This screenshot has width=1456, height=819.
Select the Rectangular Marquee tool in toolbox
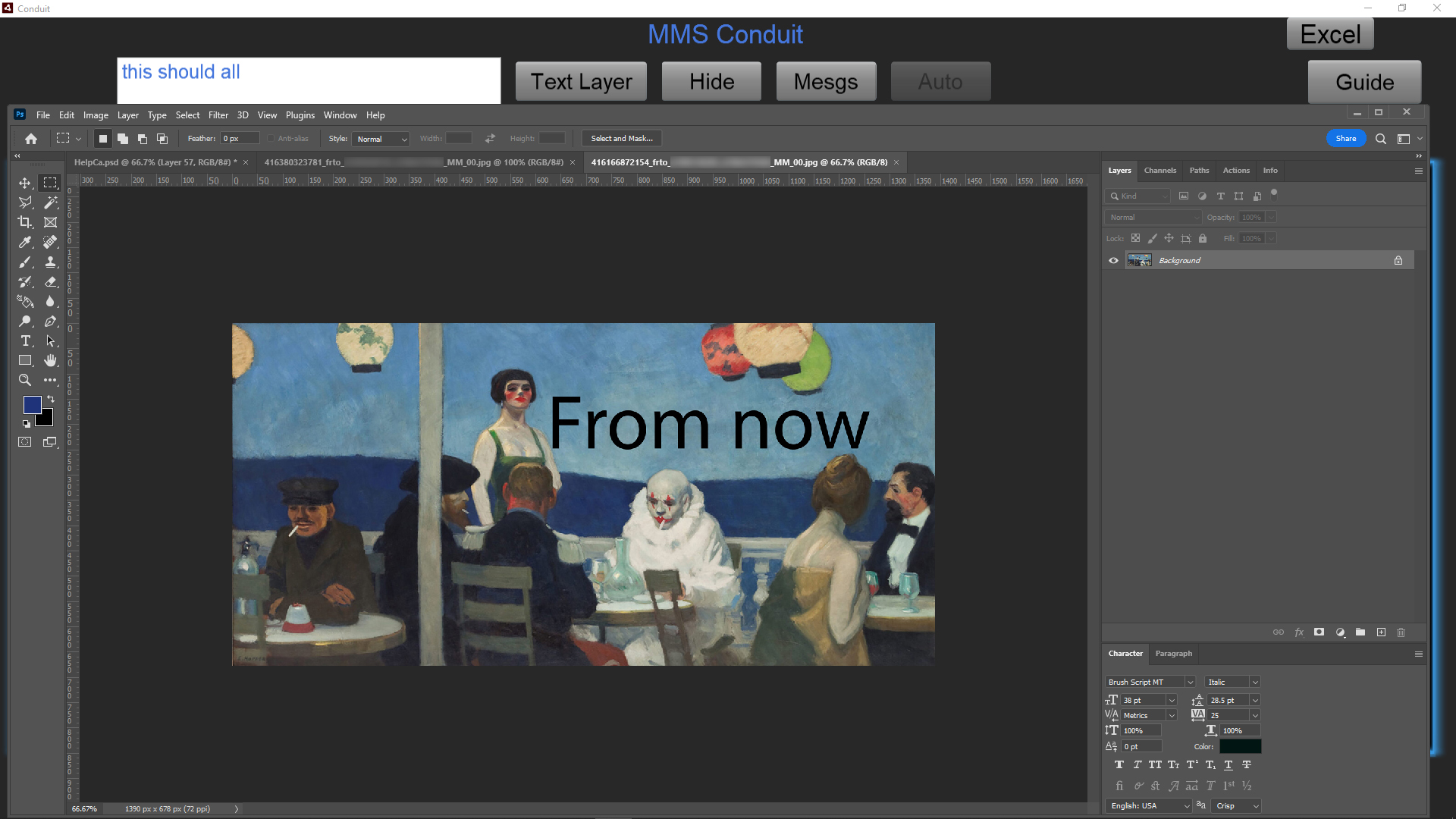tap(50, 183)
